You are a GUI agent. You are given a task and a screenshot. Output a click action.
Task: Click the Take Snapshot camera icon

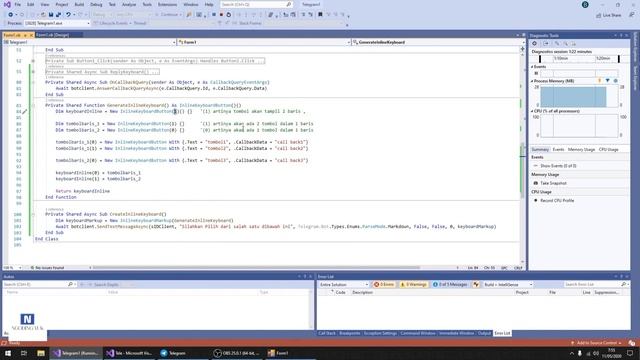click(x=536, y=183)
